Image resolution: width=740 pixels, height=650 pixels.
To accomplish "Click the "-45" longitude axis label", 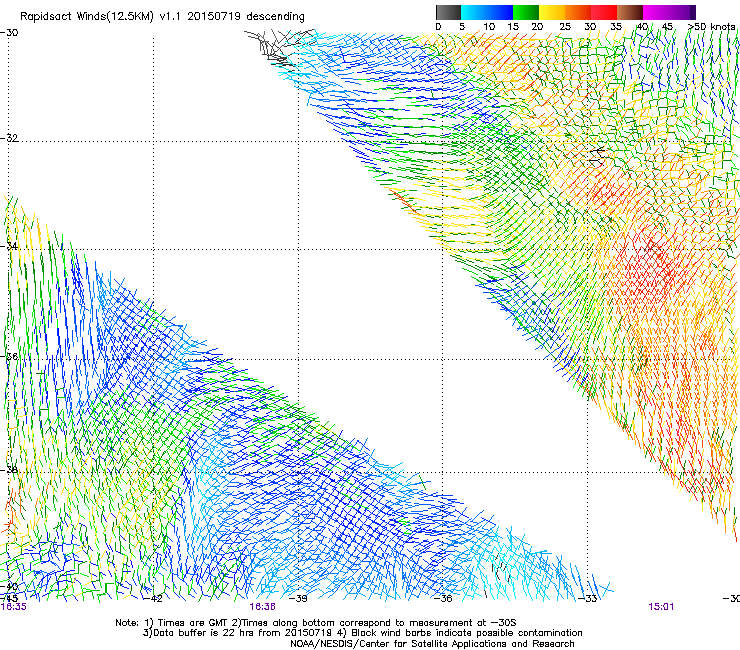I will click(x=9, y=599).
